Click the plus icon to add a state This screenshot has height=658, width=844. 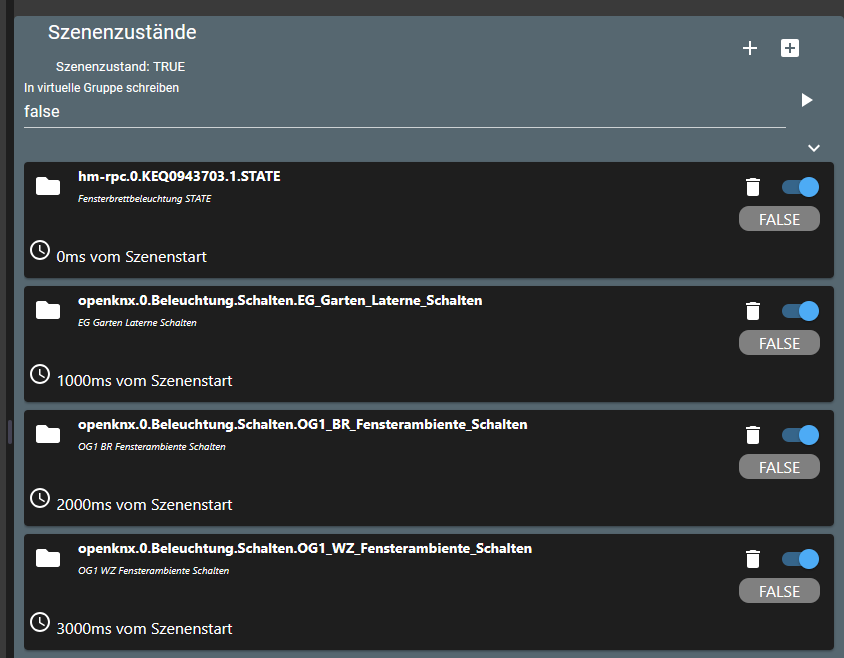click(x=750, y=48)
